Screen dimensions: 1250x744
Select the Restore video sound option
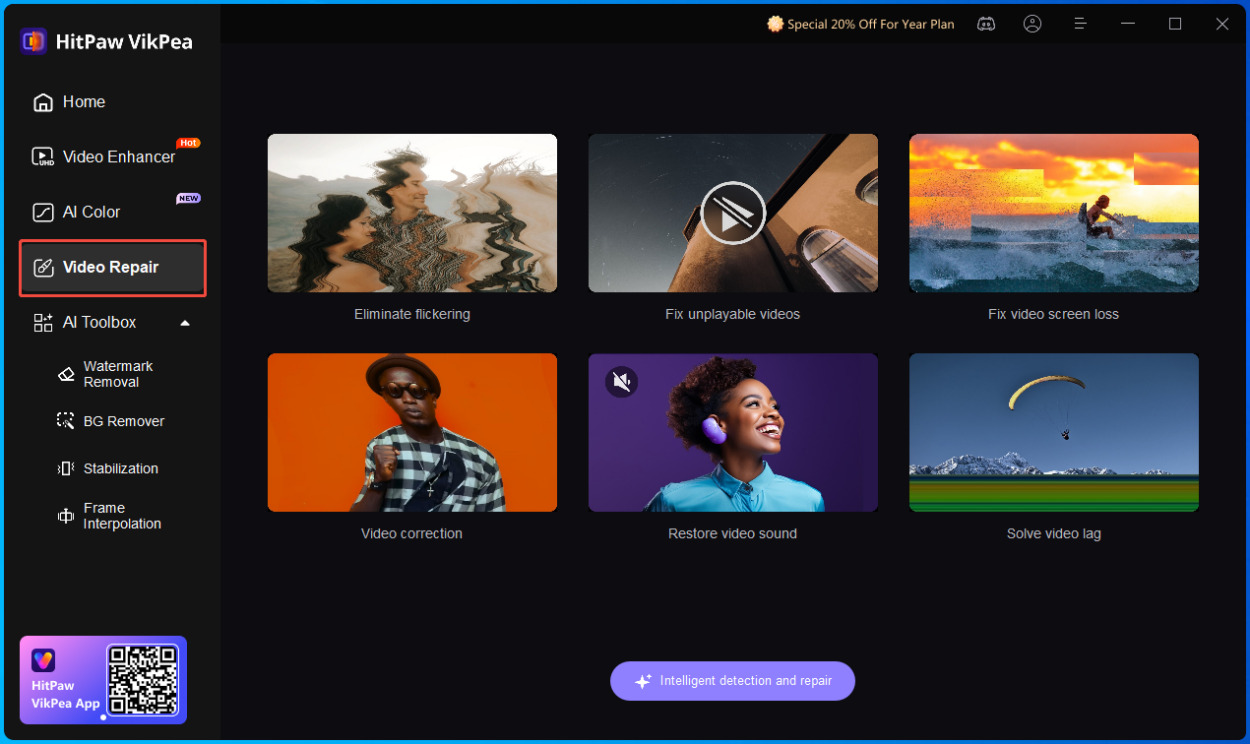(732, 432)
